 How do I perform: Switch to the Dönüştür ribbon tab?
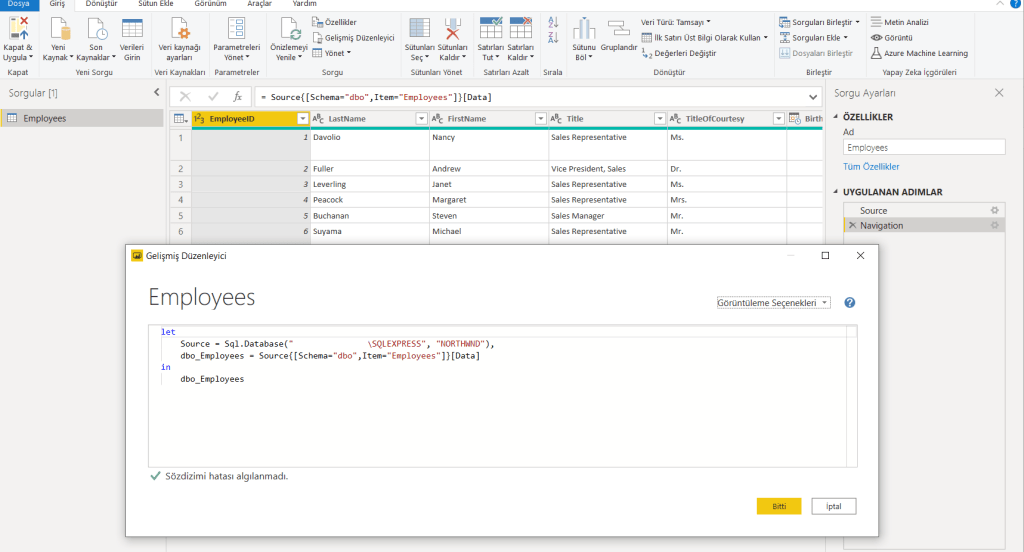click(100, 5)
